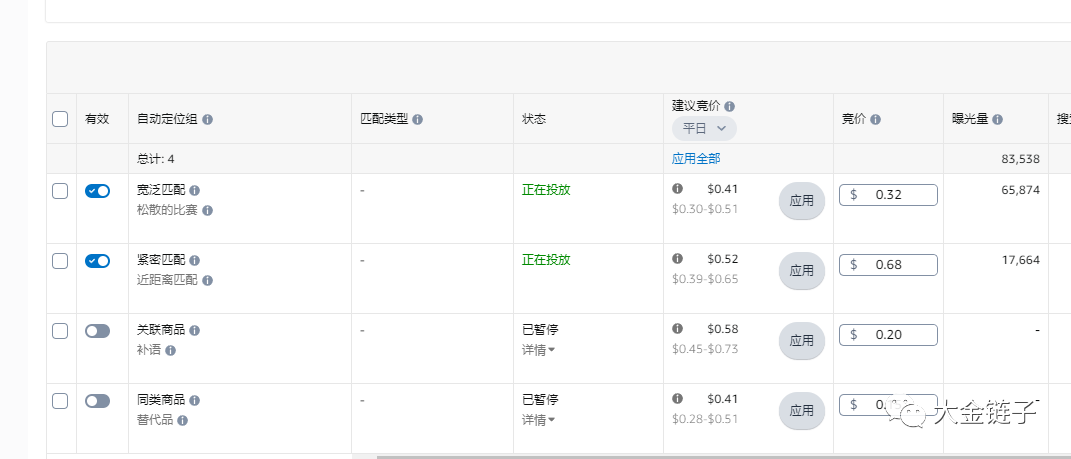Click info icon next to 自动定位组 header
The height and width of the screenshot is (459, 1071).
tap(207, 119)
